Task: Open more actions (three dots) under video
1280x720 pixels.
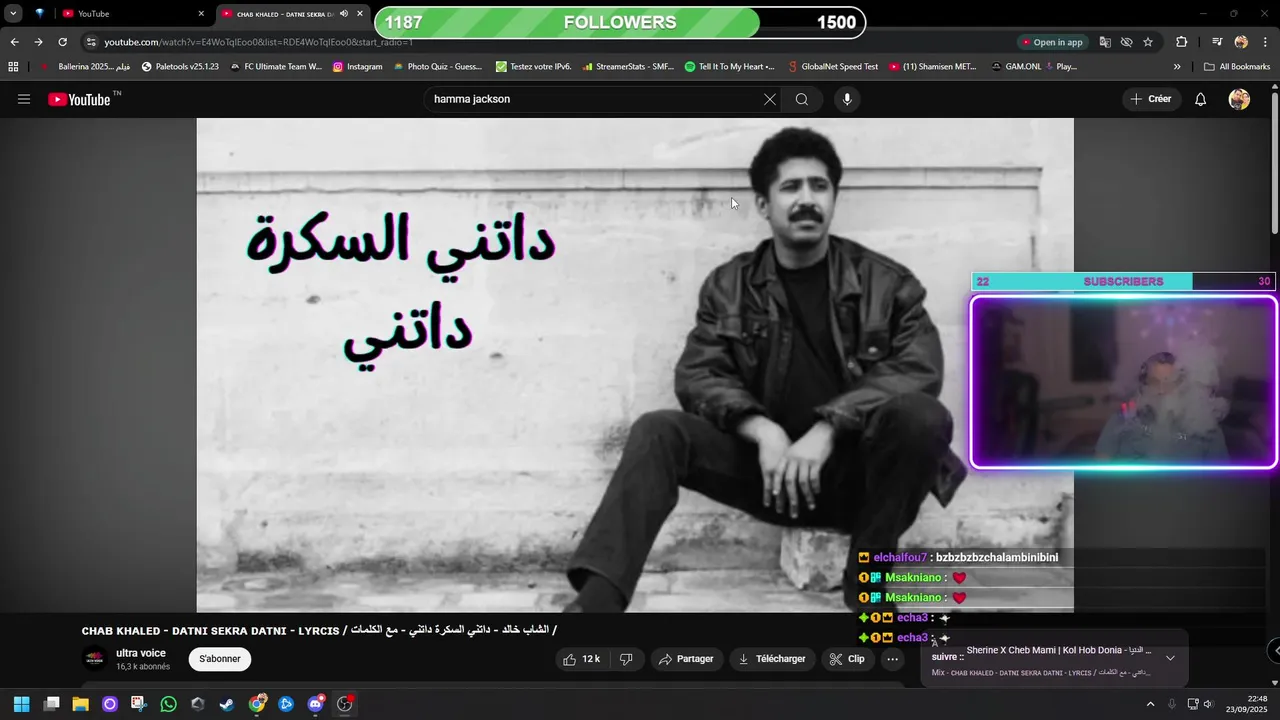Action: [x=892, y=659]
